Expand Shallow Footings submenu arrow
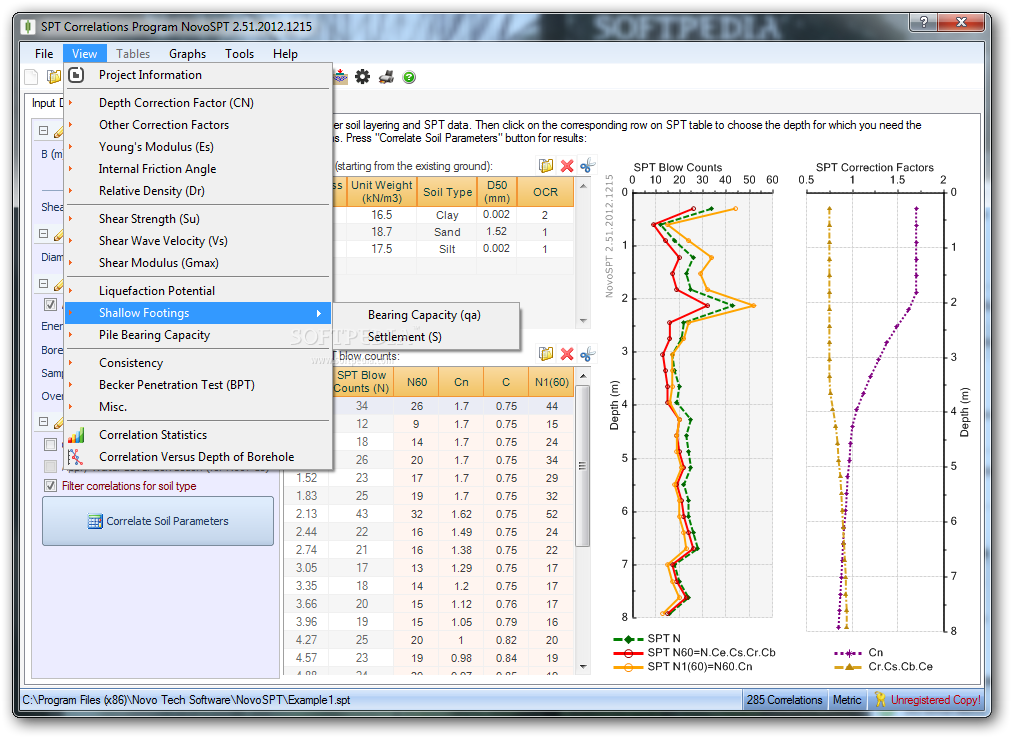This screenshot has height=738, width=1012. pyautogui.click(x=319, y=313)
